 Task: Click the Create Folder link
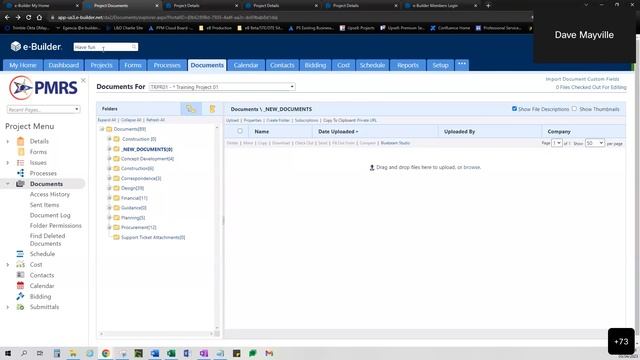click(x=278, y=120)
